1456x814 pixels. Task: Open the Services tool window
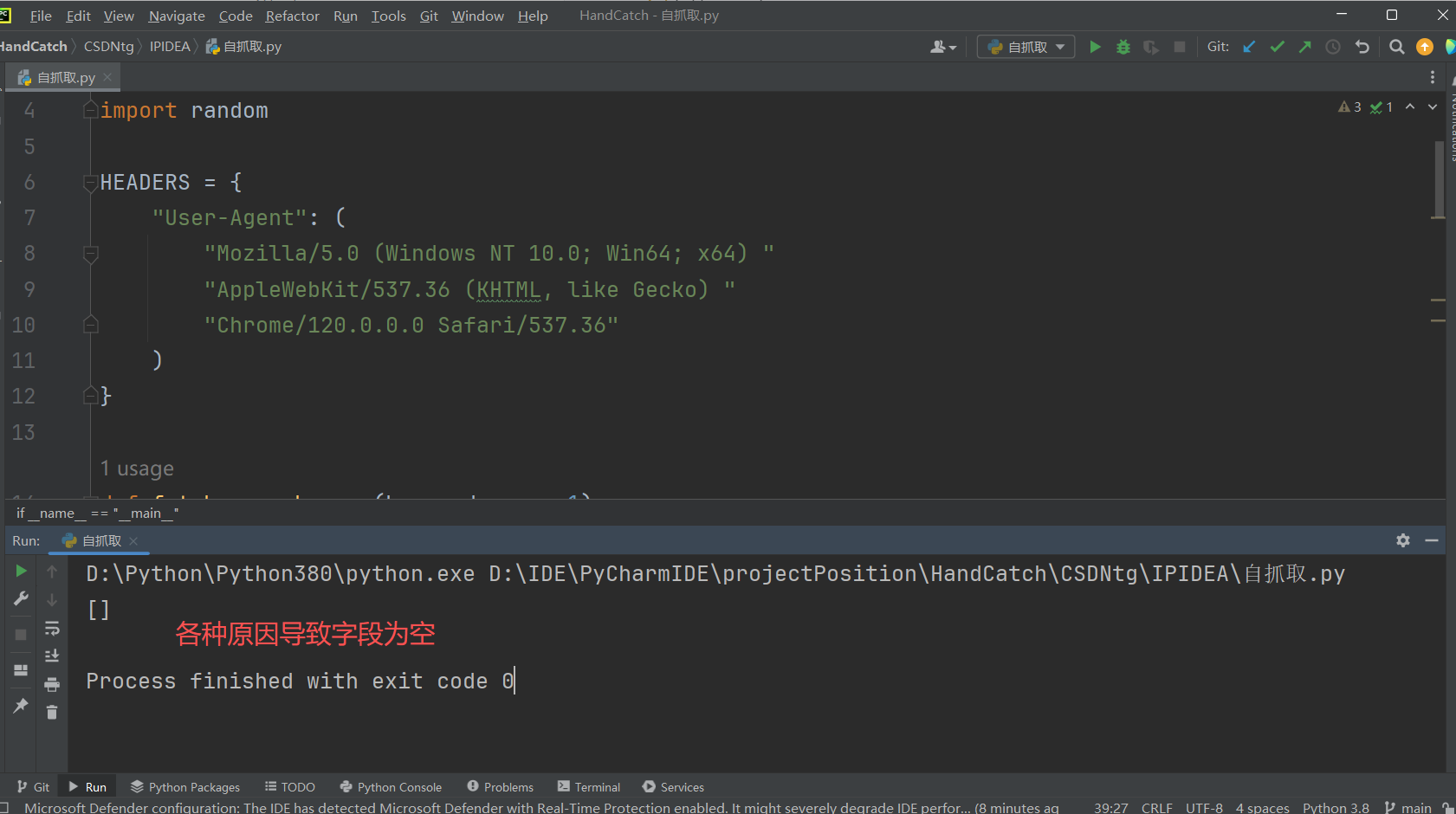[x=673, y=786]
